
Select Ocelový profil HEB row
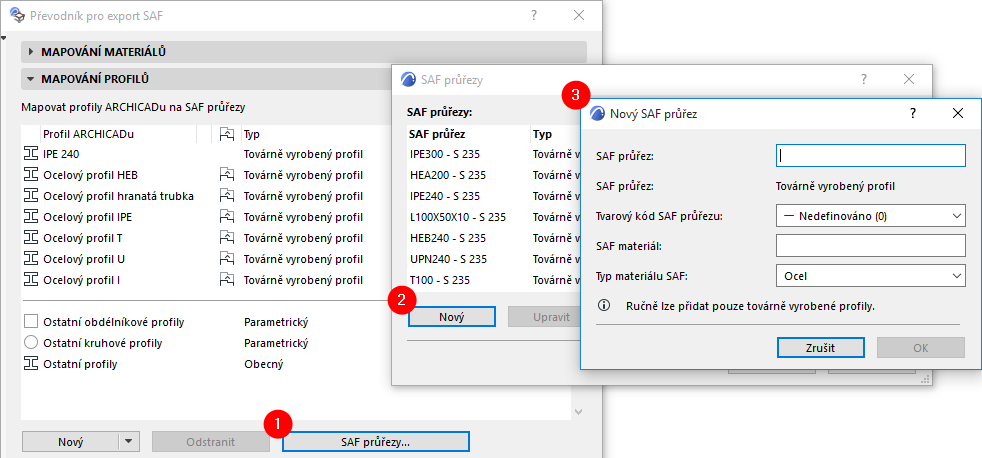pos(207,175)
